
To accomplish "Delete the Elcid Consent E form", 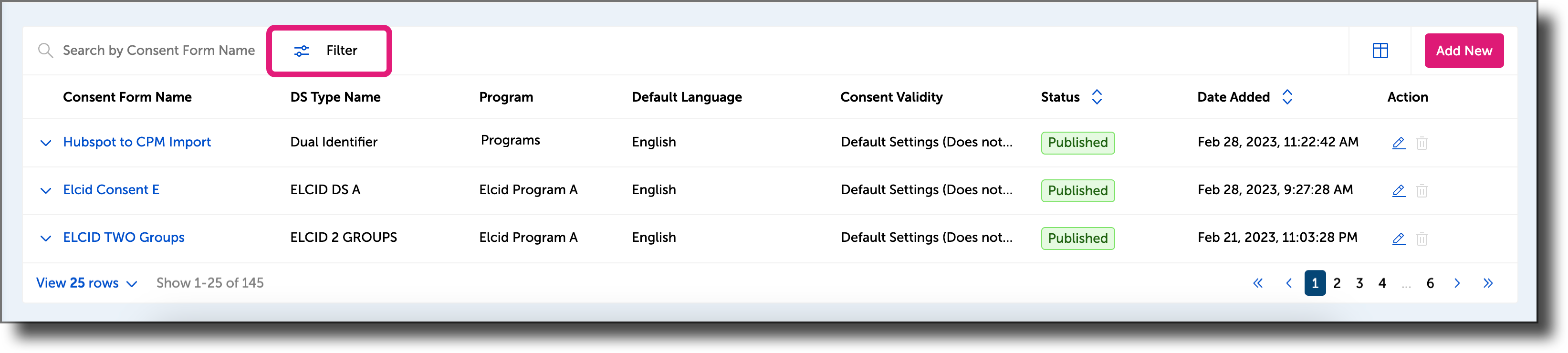I will pos(1422,190).
